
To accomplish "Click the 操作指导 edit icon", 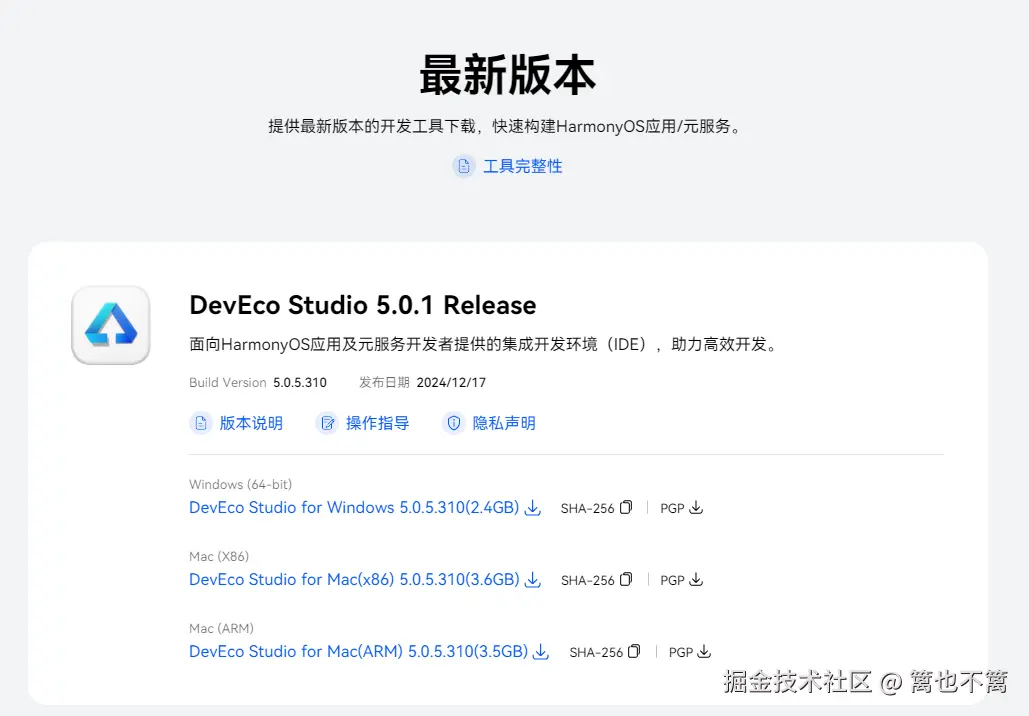I will [x=327, y=423].
